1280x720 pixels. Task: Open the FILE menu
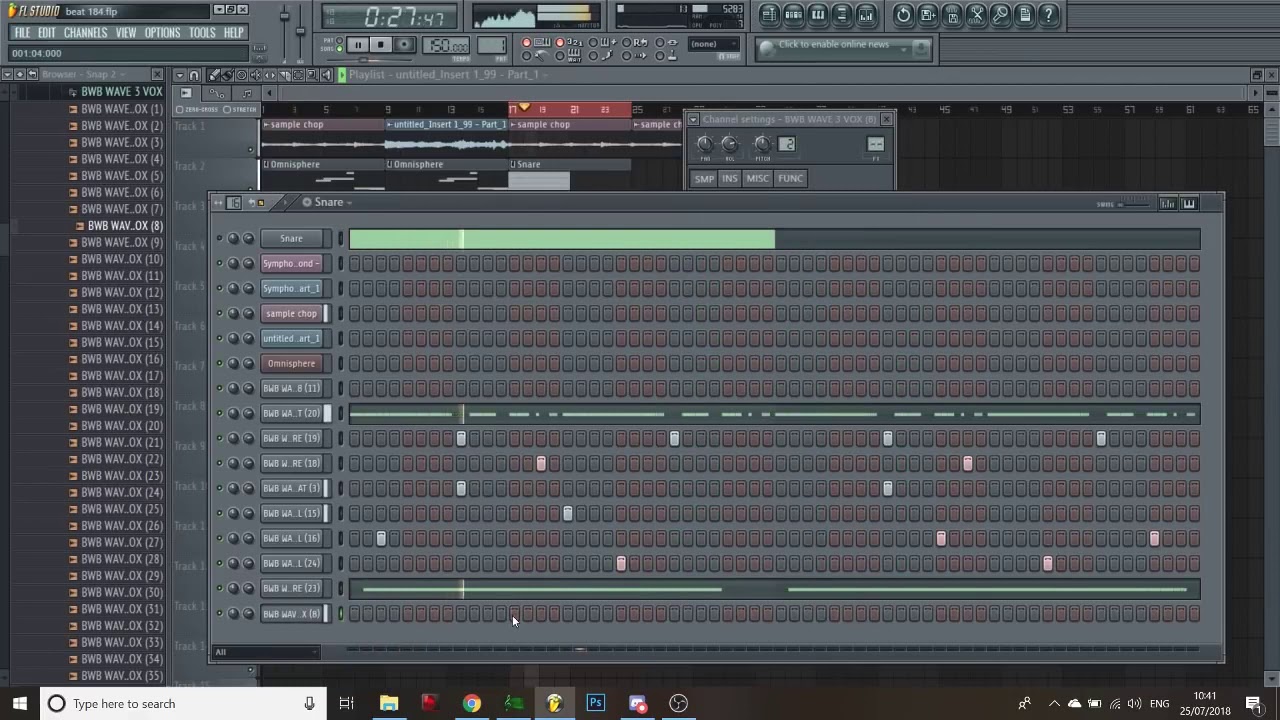[x=21, y=32]
